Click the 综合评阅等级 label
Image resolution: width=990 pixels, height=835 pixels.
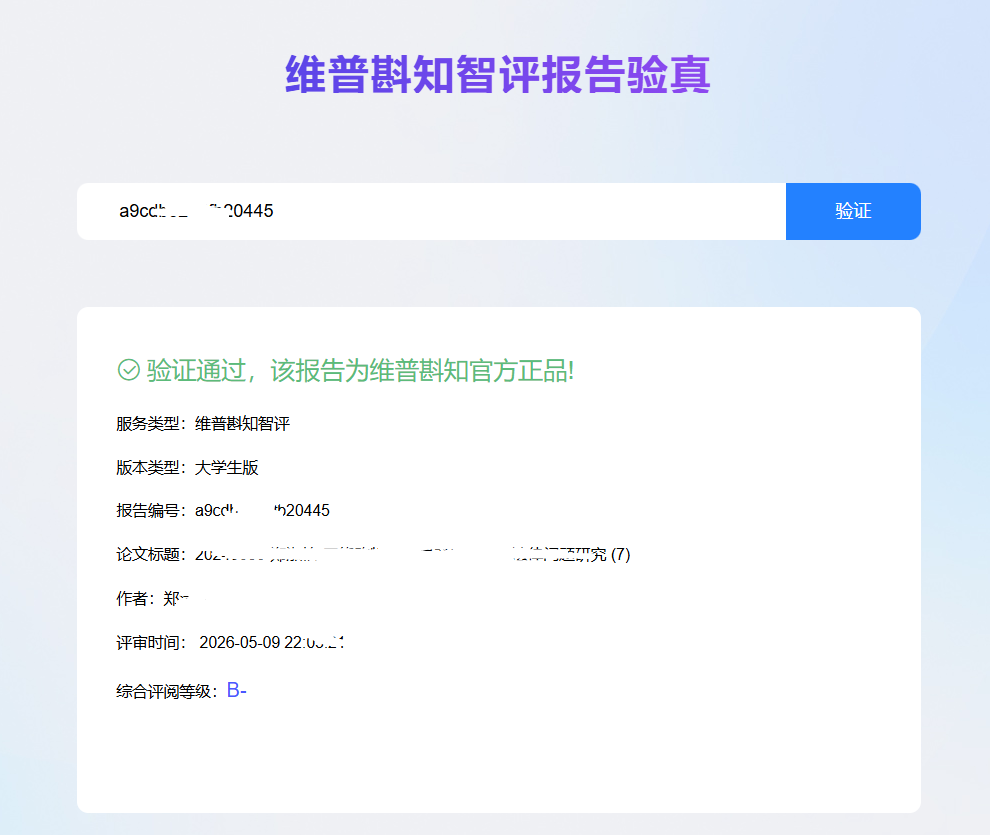pyautogui.click(x=167, y=692)
